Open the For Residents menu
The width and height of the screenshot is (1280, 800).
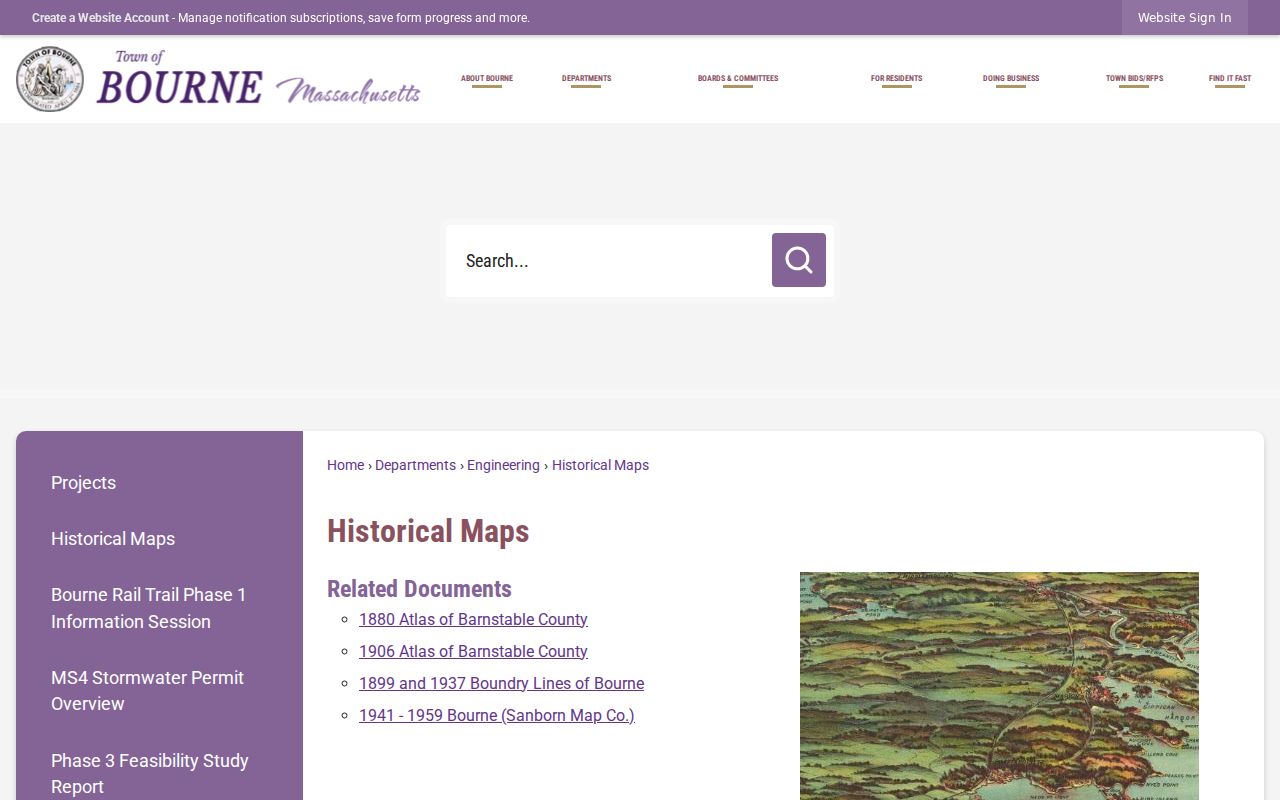tap(897, 79)
